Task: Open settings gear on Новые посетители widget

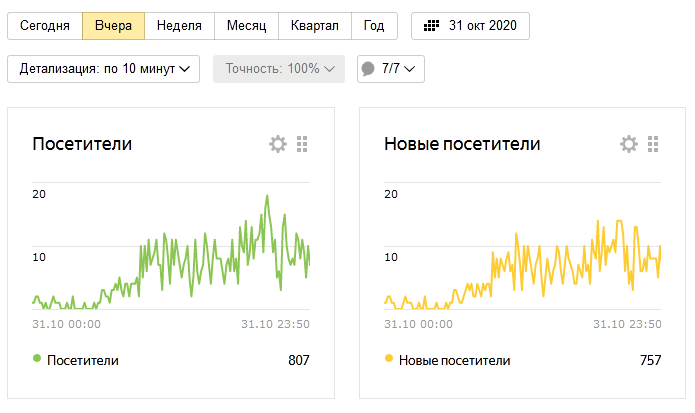Action: [629, 144]
